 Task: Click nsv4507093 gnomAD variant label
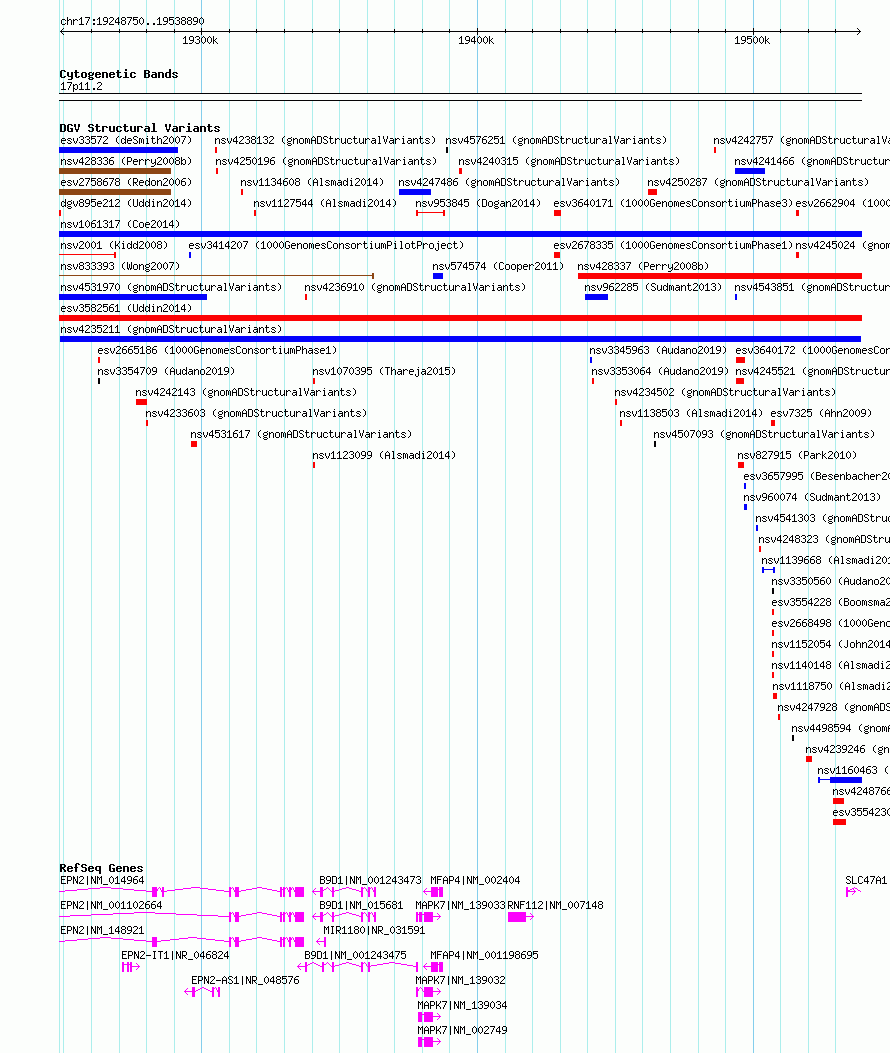764,434
